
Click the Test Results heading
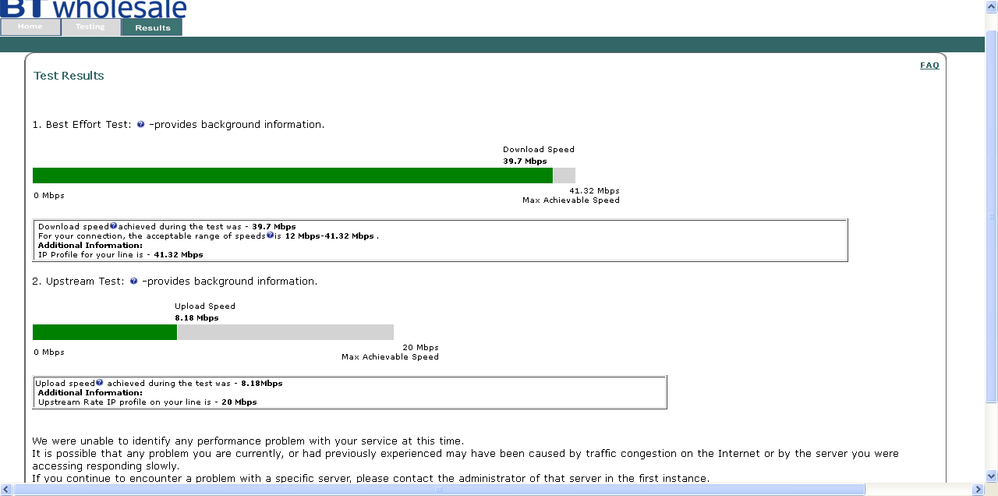(69, 76)
